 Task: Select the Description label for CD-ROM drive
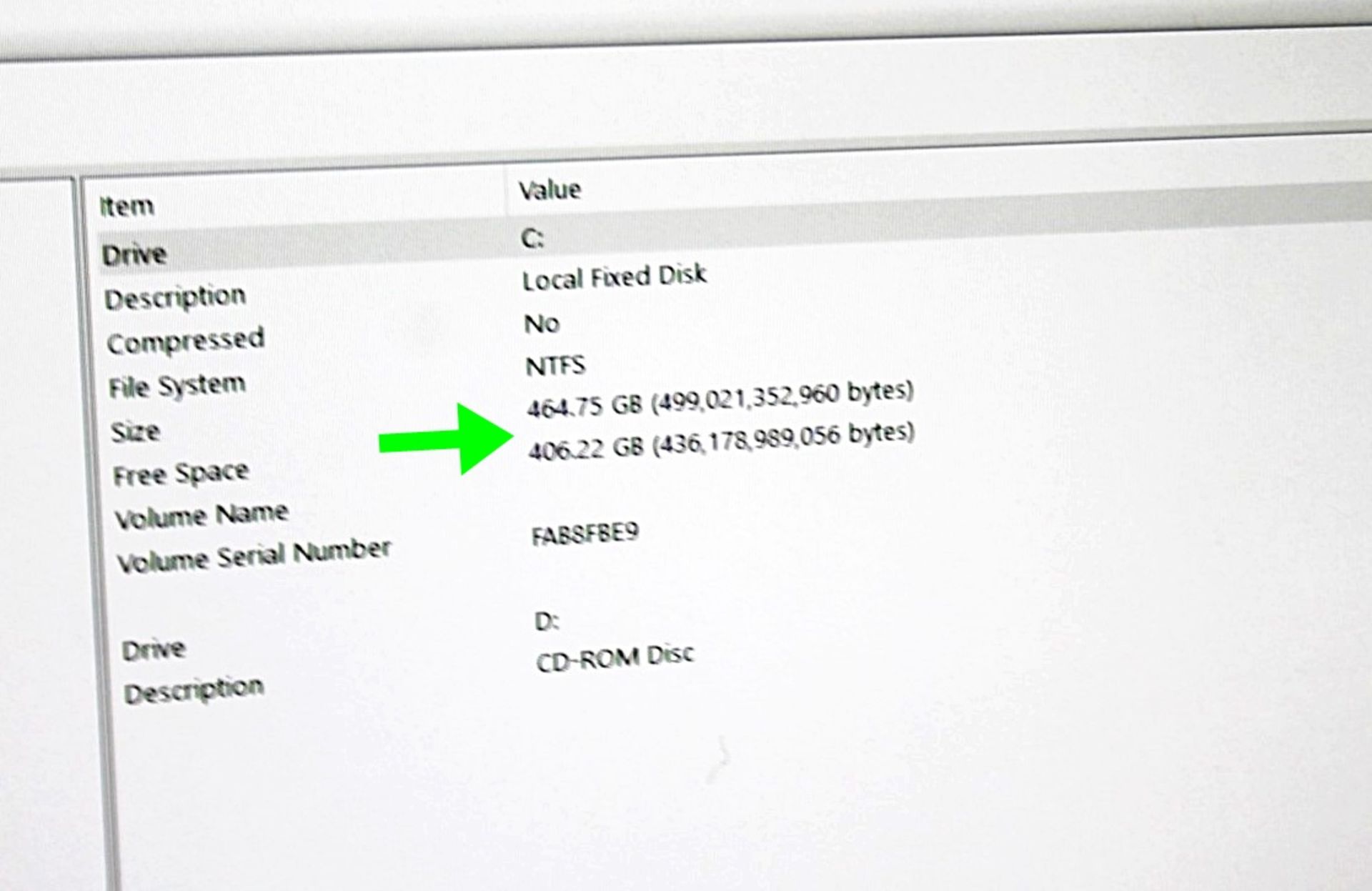point(194,690)
